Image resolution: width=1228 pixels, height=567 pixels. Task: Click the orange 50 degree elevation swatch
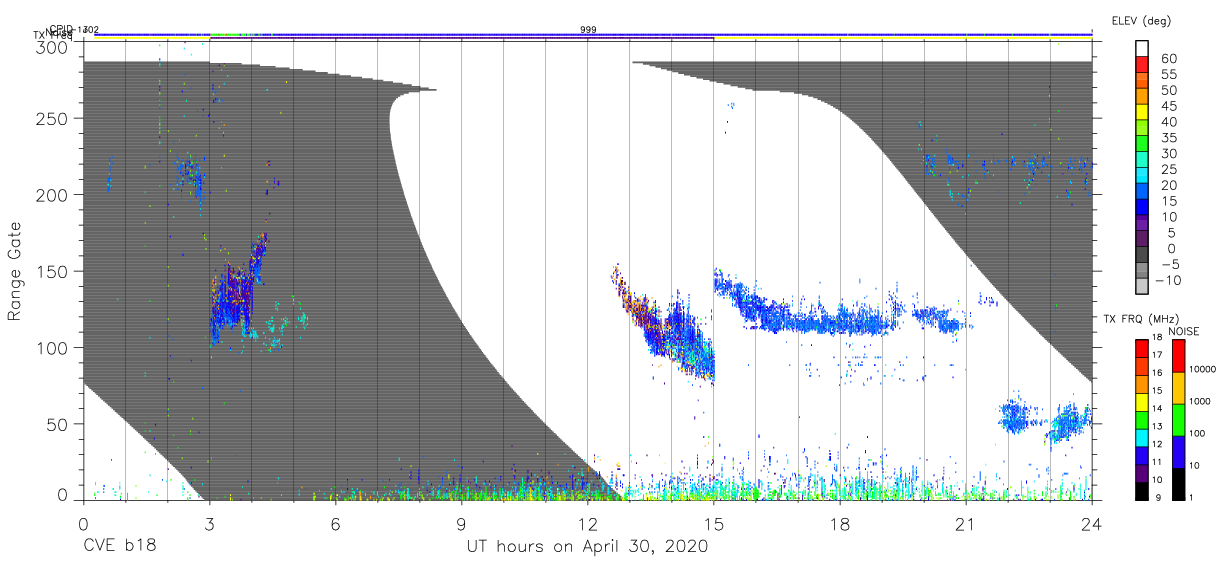[x=1144, y=97]
